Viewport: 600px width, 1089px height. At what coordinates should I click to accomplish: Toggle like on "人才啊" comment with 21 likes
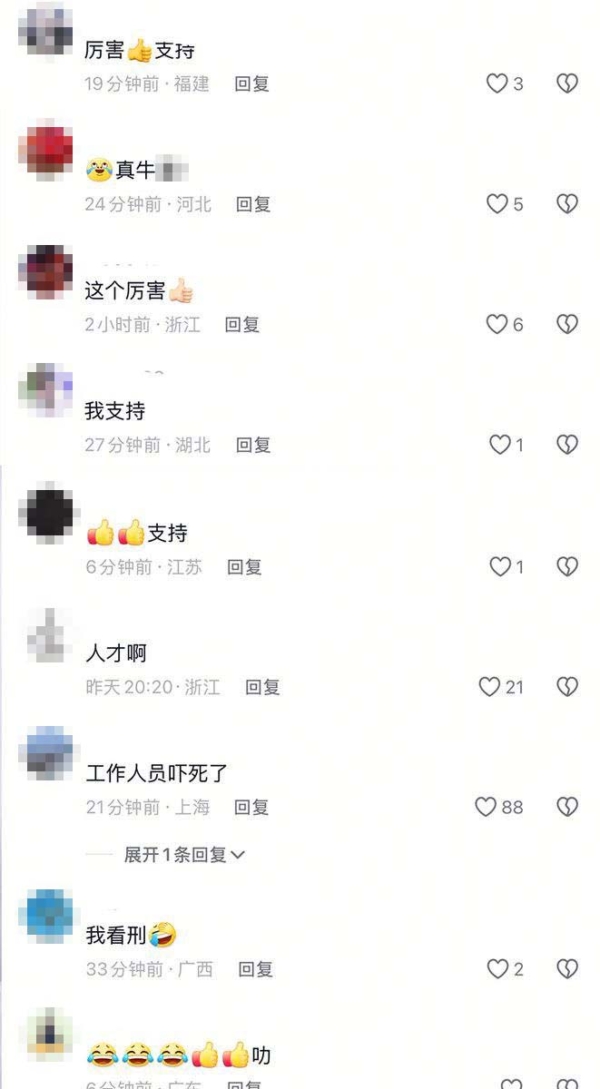point(490,687)
